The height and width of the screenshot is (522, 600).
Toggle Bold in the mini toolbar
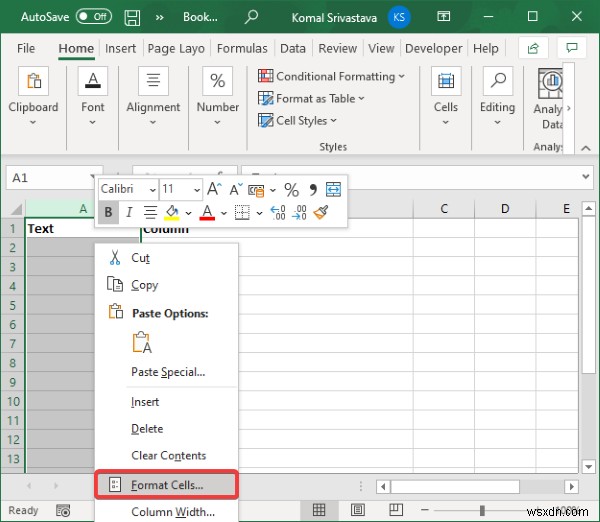pyautogui.click(x=108, y=212)
